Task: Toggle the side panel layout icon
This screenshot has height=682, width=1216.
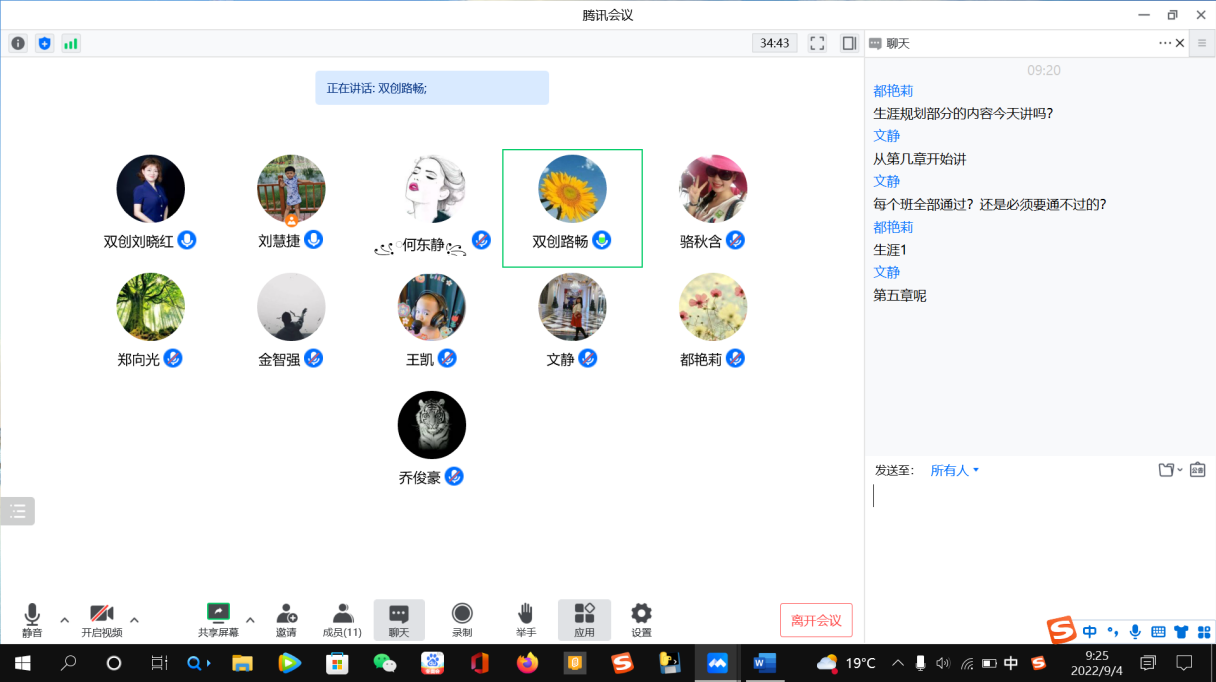Action: (849, 43)
